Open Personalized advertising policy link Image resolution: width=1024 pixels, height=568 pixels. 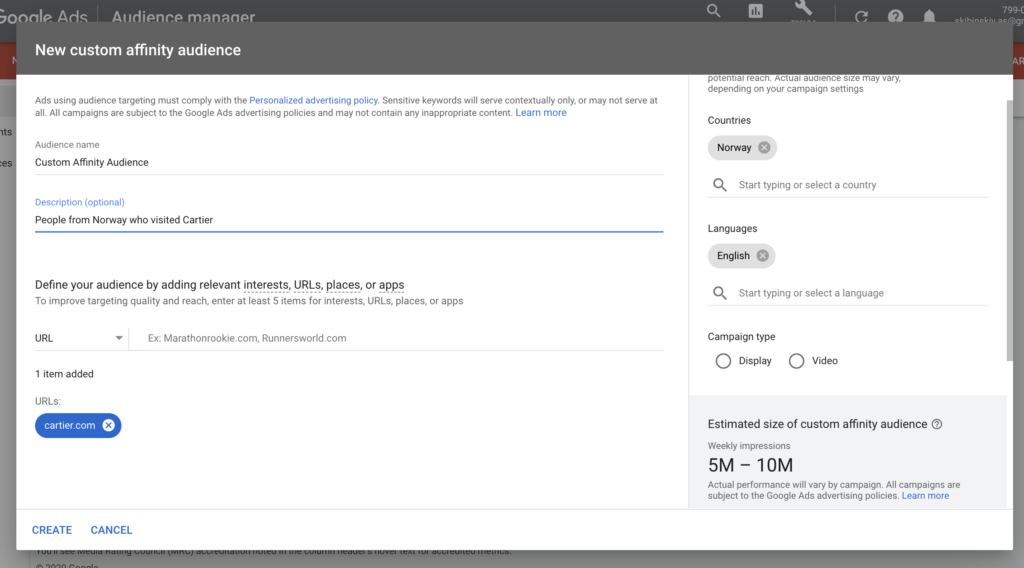[x=313, y=101]
